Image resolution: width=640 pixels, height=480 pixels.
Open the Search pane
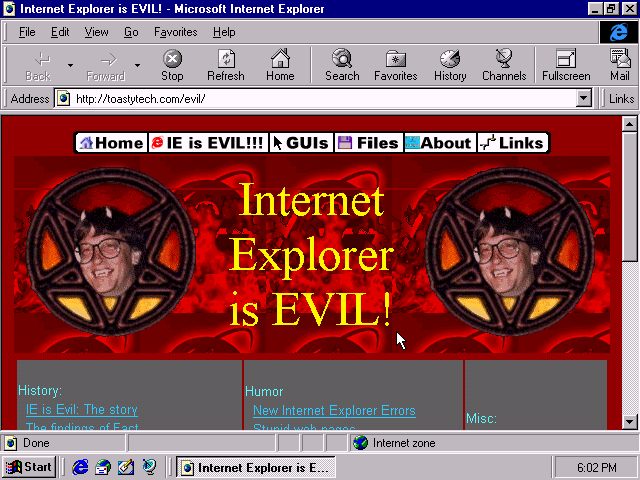point(342,65)
